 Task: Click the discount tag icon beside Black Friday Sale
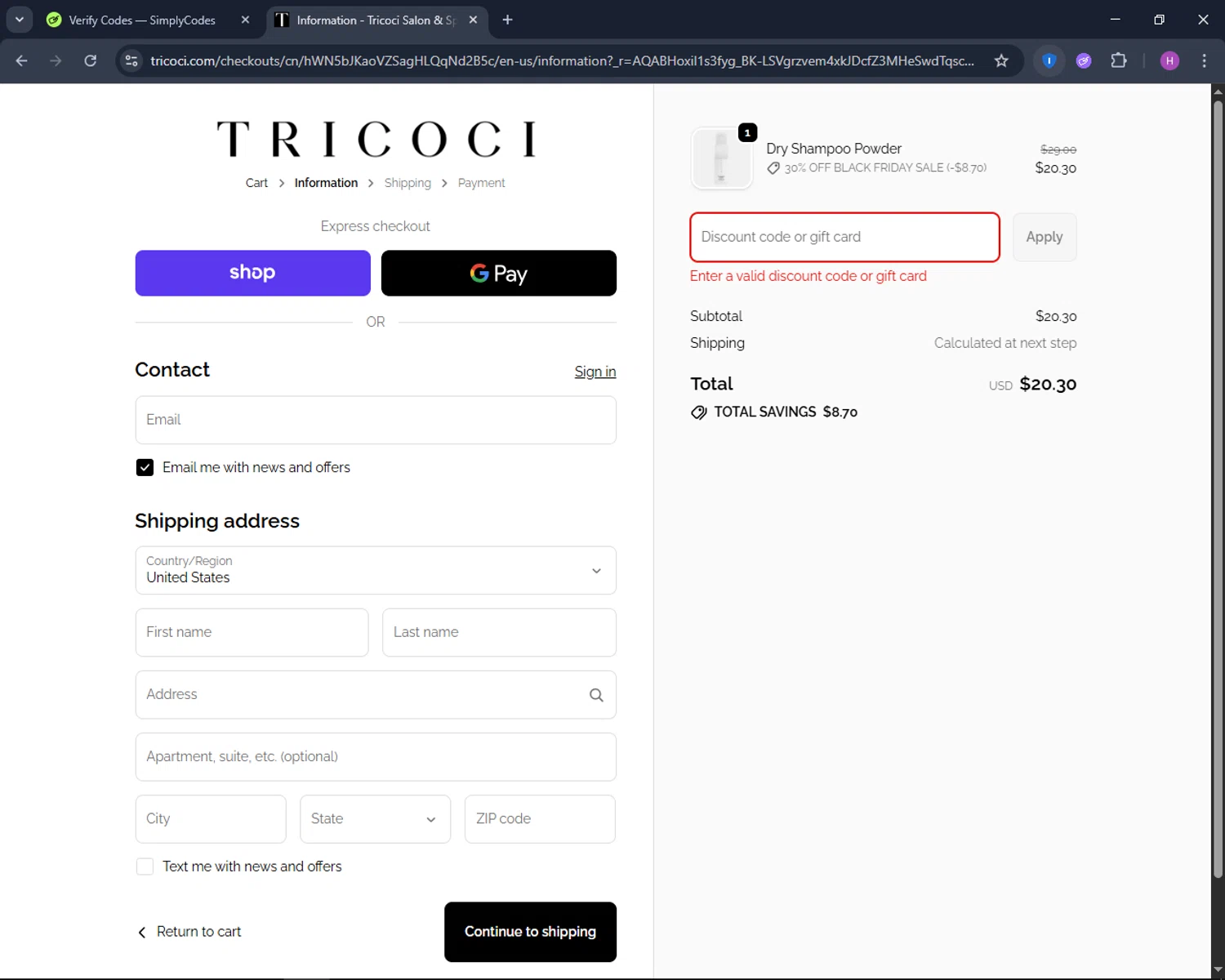click(x=773, y=168)
